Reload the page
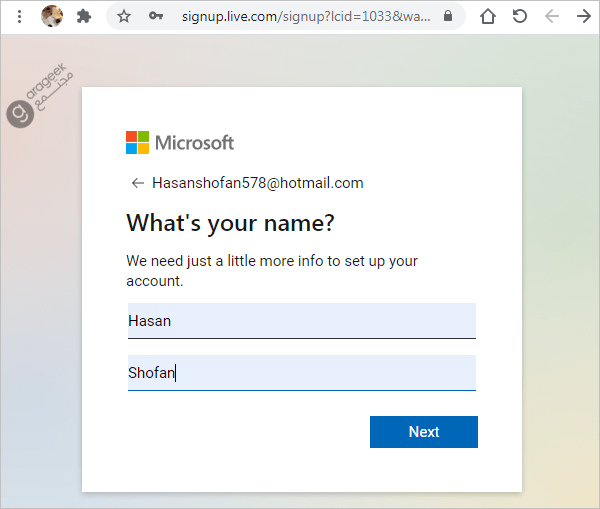Viewport: 600px width, 509px height. tap(520, 16)
